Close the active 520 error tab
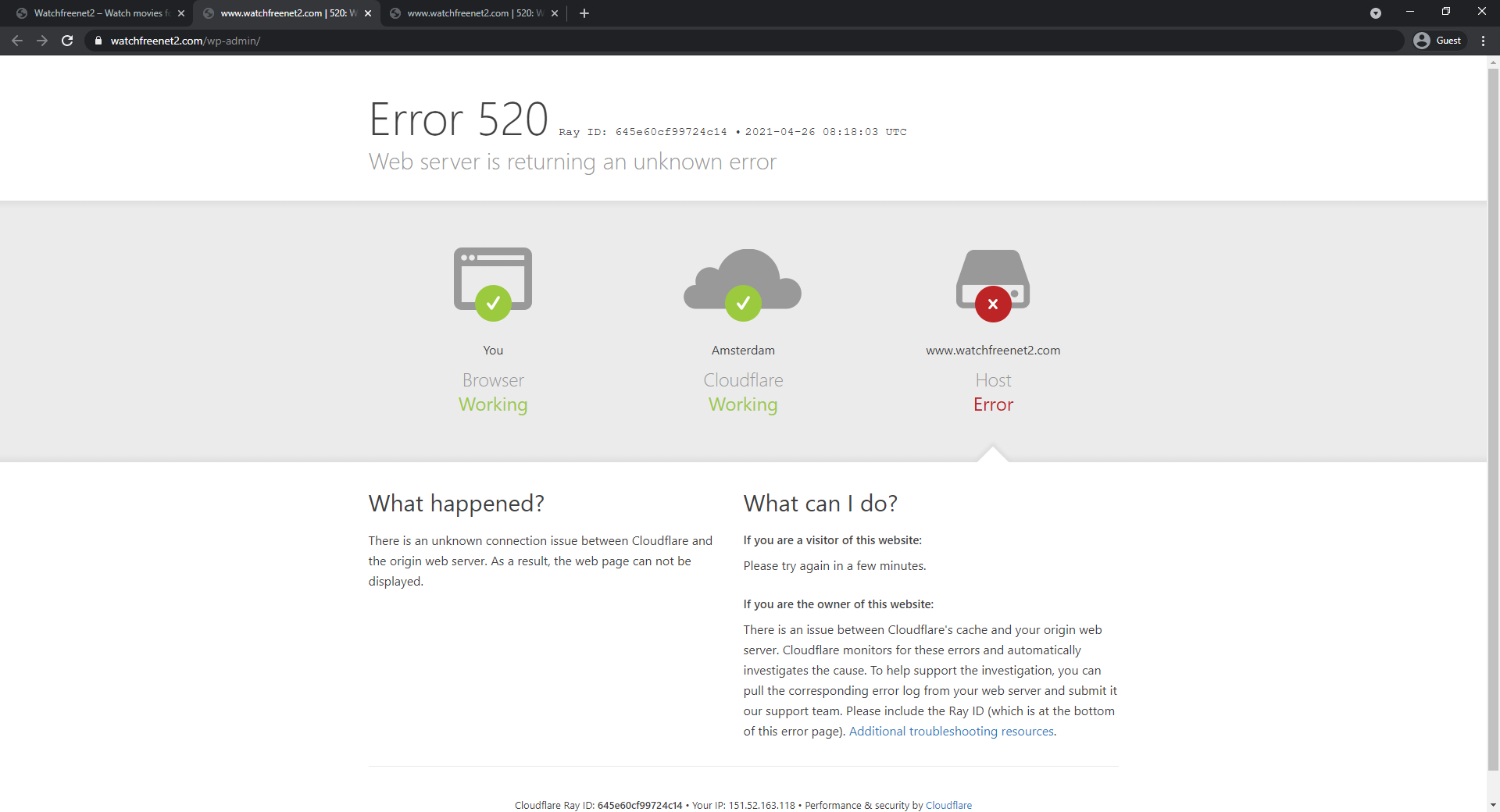 point(368,13)
